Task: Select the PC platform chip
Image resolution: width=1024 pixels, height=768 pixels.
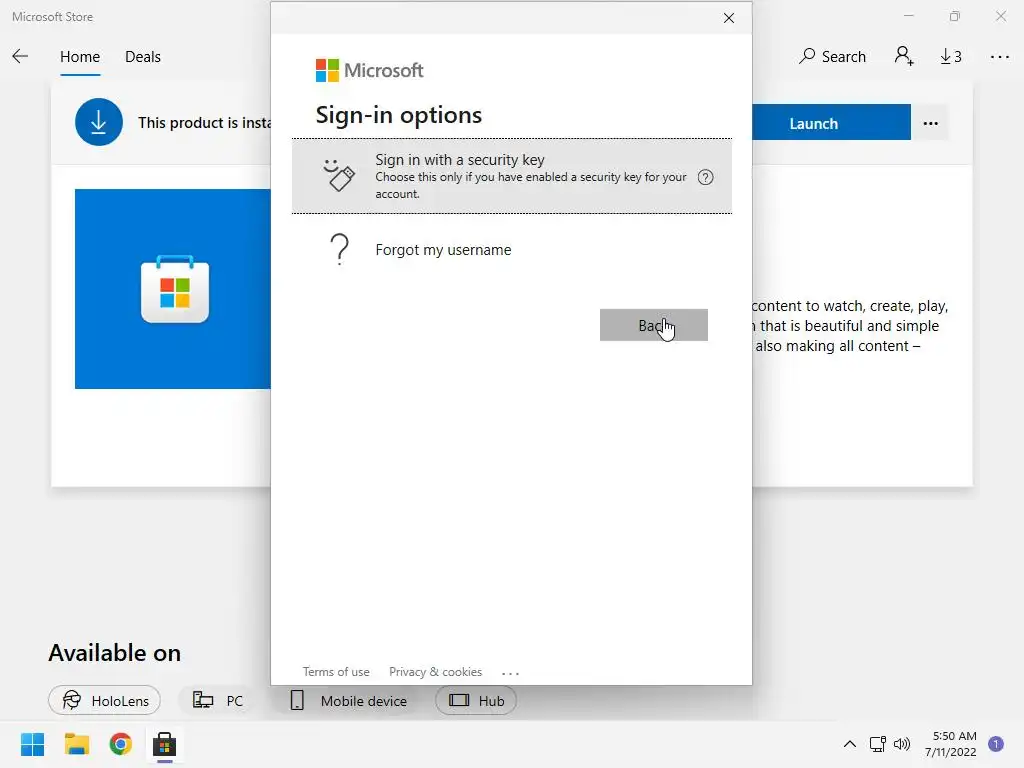Action: pos(218,701)
